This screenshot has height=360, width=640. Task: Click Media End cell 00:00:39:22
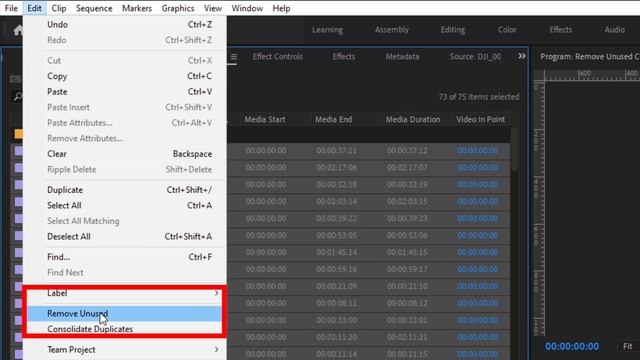pyautogui.click(x=336, y=218)
